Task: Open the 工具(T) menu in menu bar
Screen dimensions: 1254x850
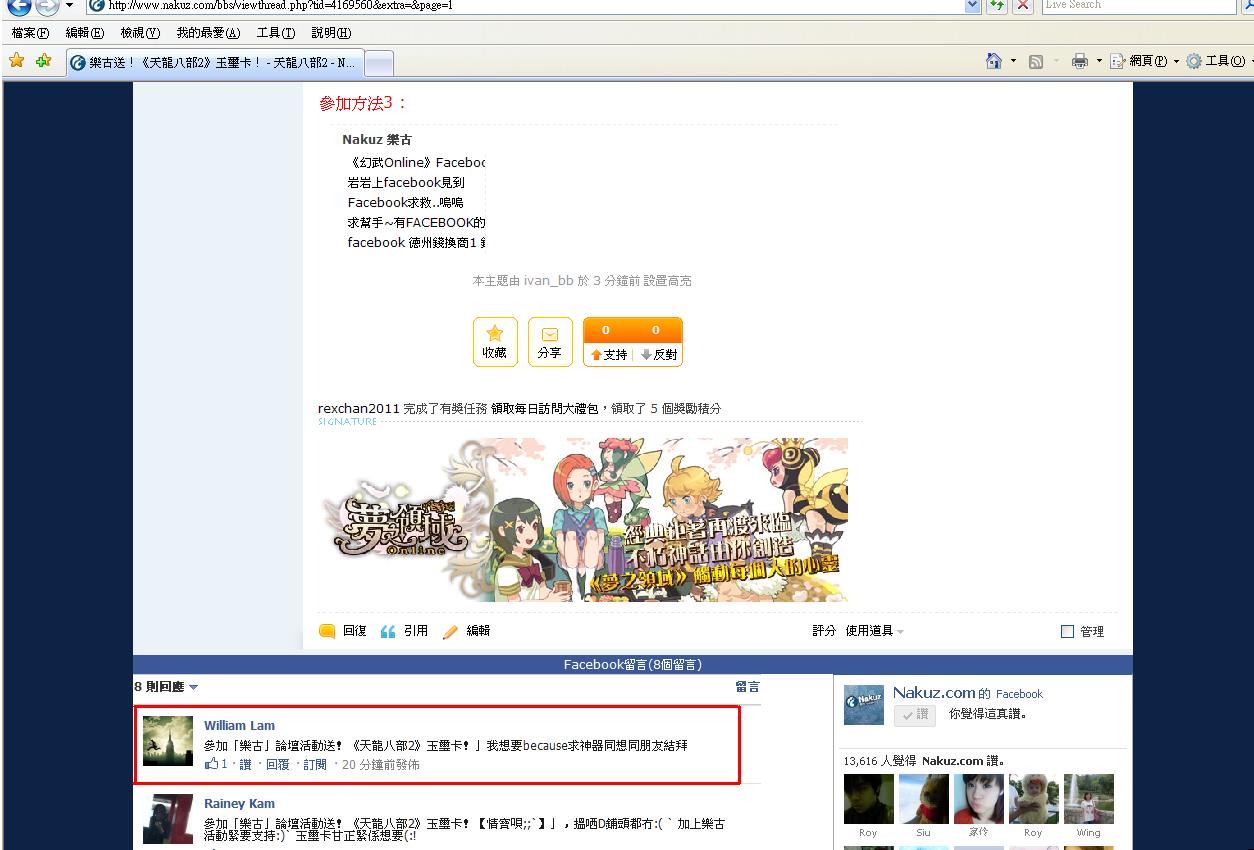Action: point(276,33)
